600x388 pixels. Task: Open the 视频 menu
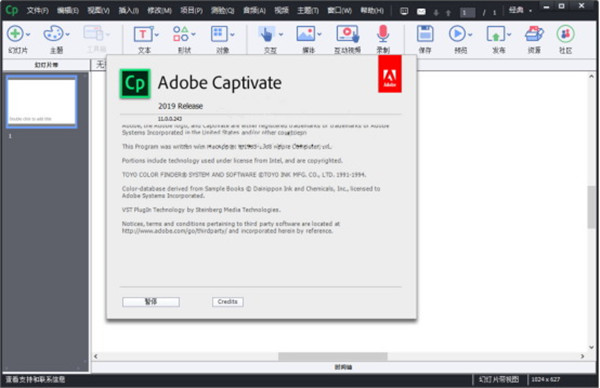pos(282,10)
